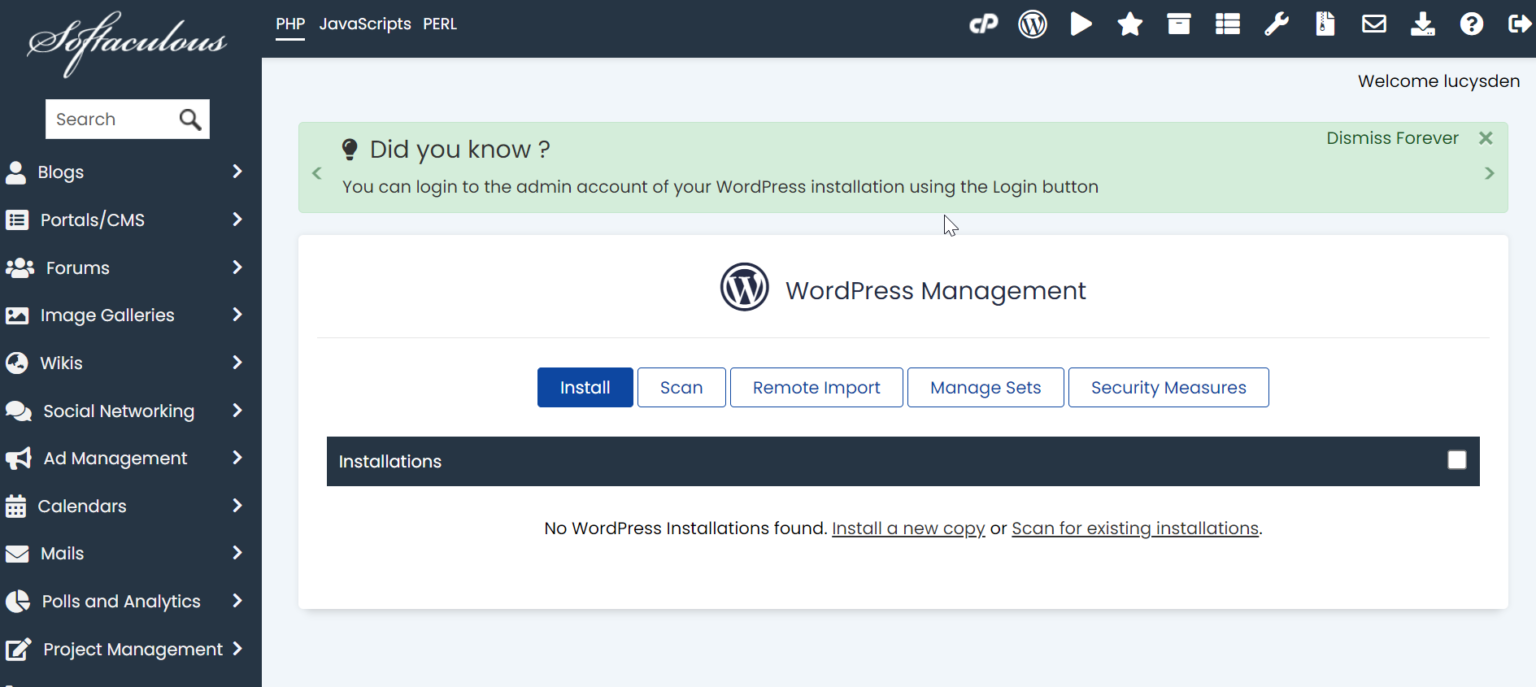Click into the sidebar Search field

[110, 120]
